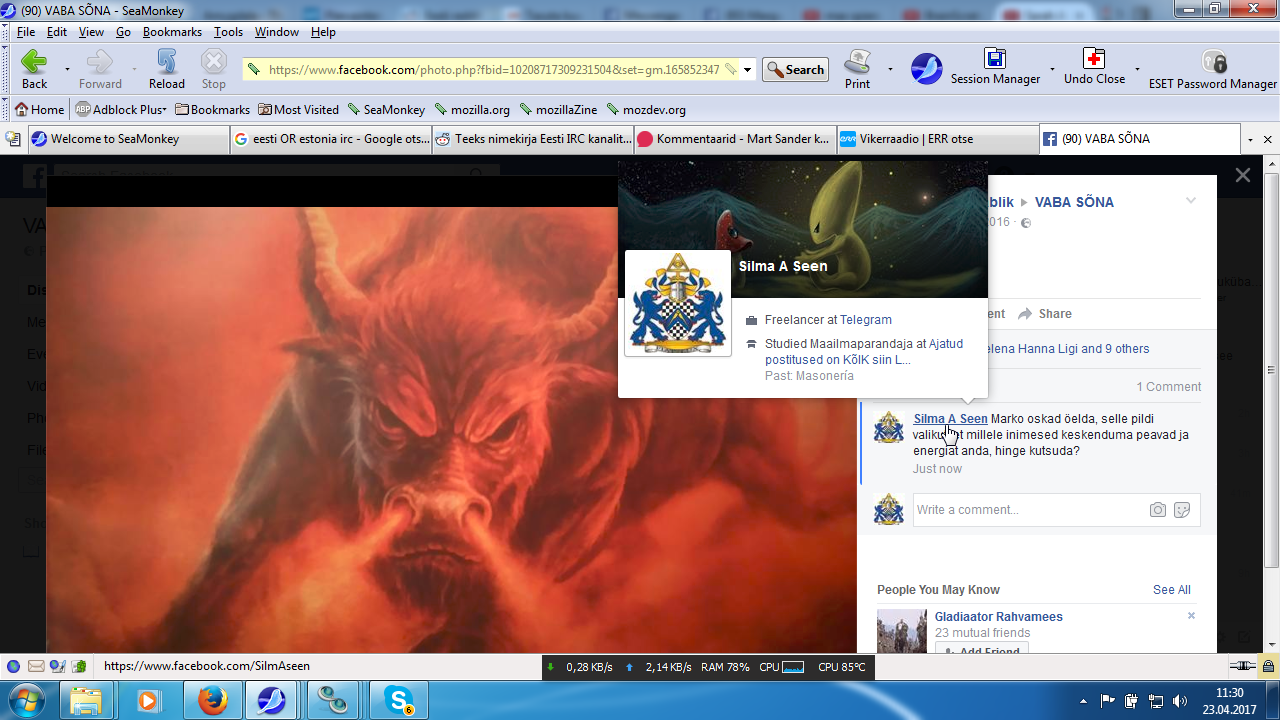
Task: Click the volume speaker icon in system tray
Action: pyautogui.click(x=1179, y=701)
